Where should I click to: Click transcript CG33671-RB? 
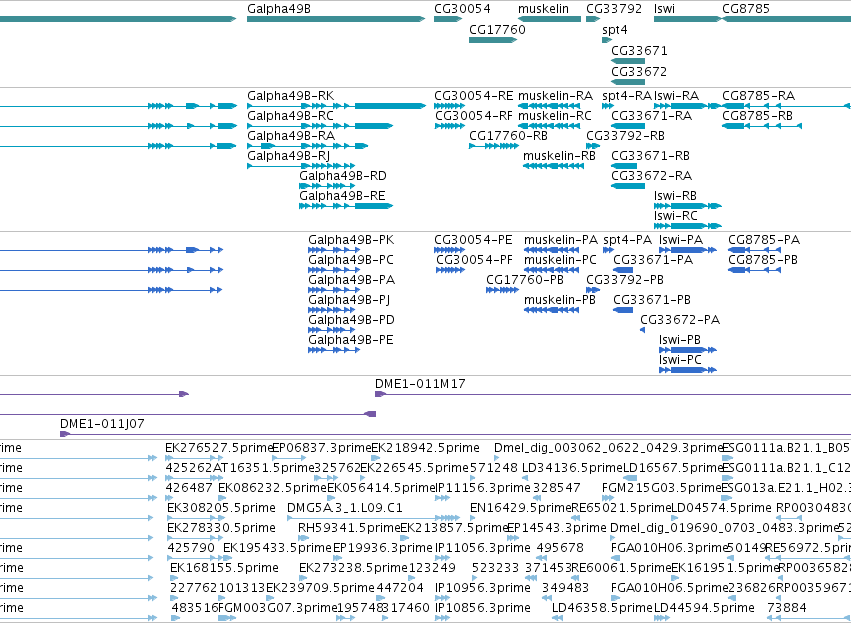[x=624, y=166]
